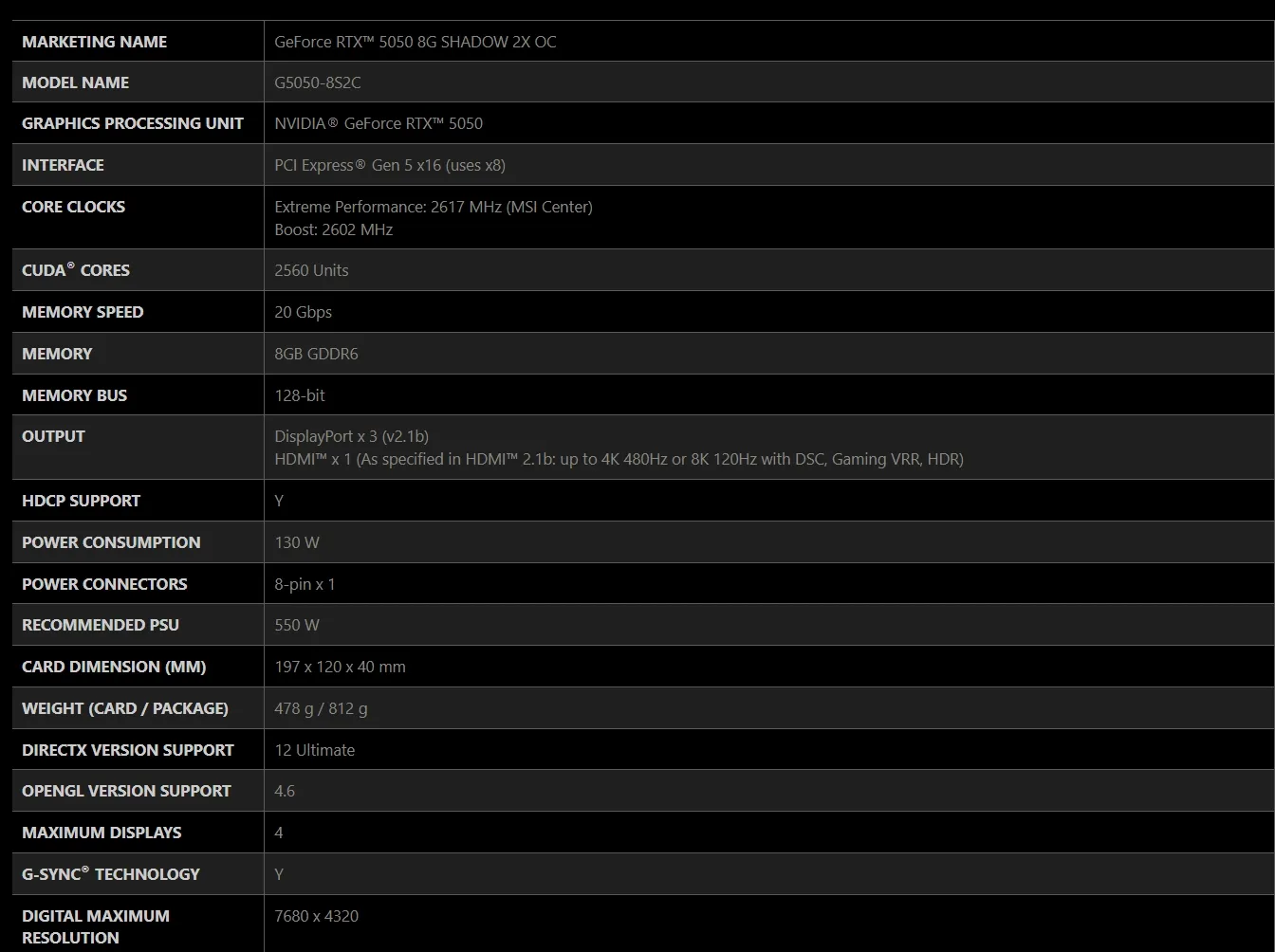1275x952 pixels.
Task: Click the HDCP SUPPORT row label
Action: coord(81,501)
